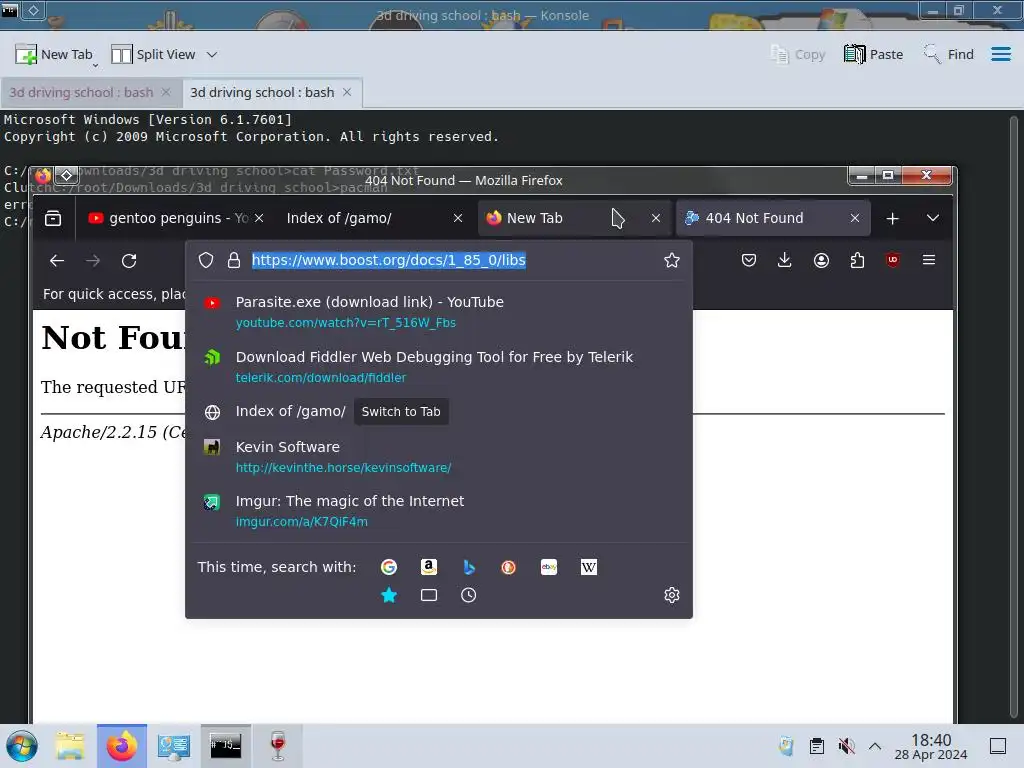Bookmark this page with the star icon
1024x768 pixels.
coord(672,261)
